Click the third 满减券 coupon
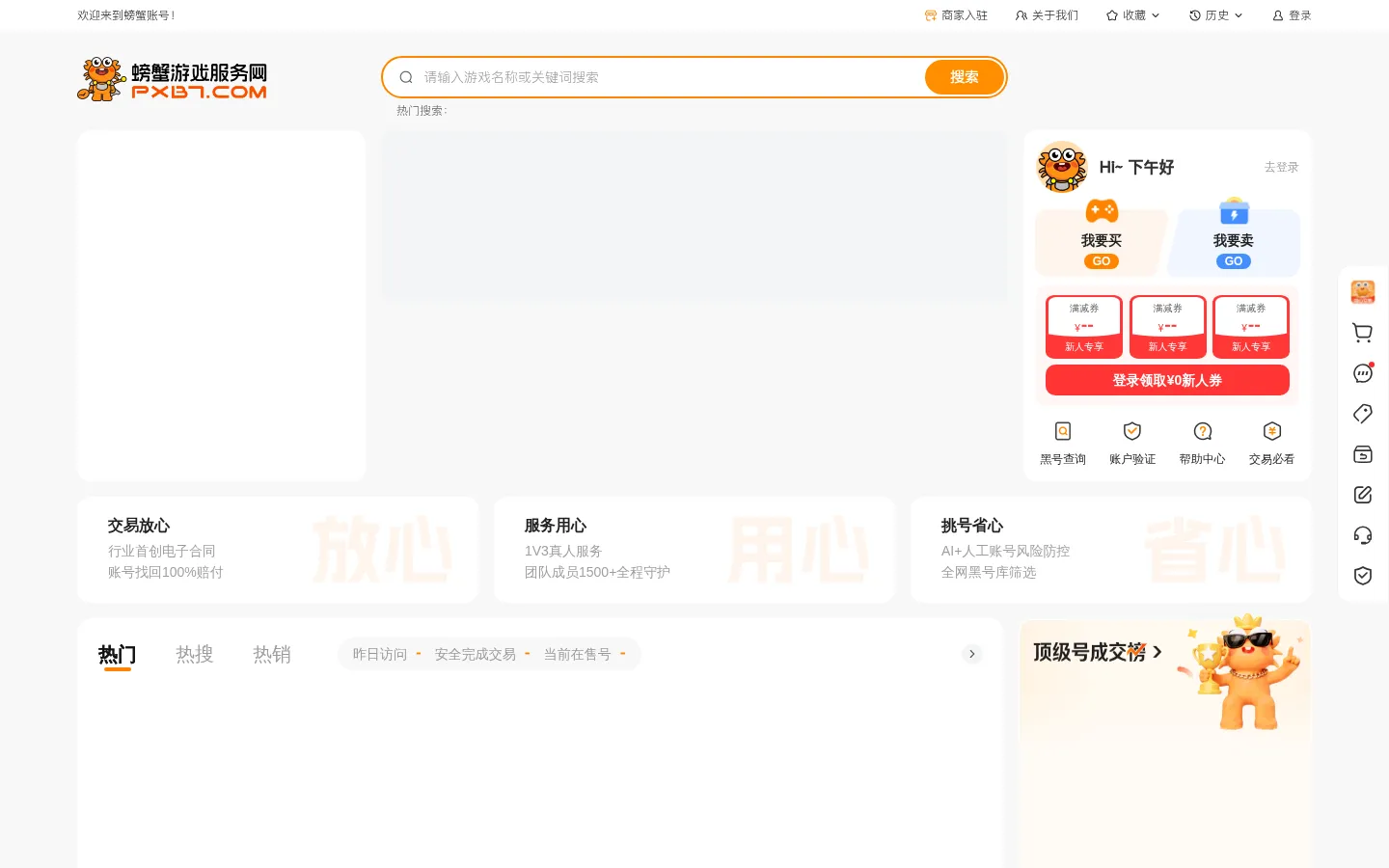 [1251, 327]
